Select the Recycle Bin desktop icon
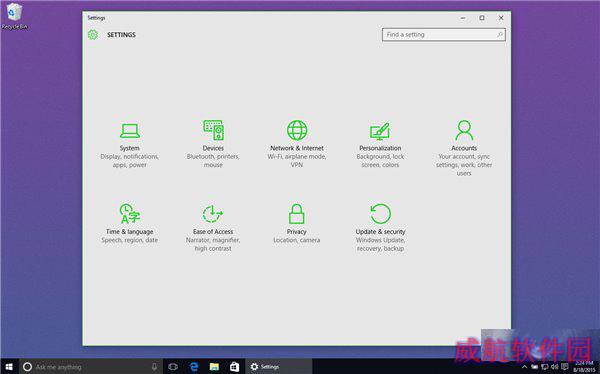The height and width of the screenshot is (374, 600). point(14,16)
